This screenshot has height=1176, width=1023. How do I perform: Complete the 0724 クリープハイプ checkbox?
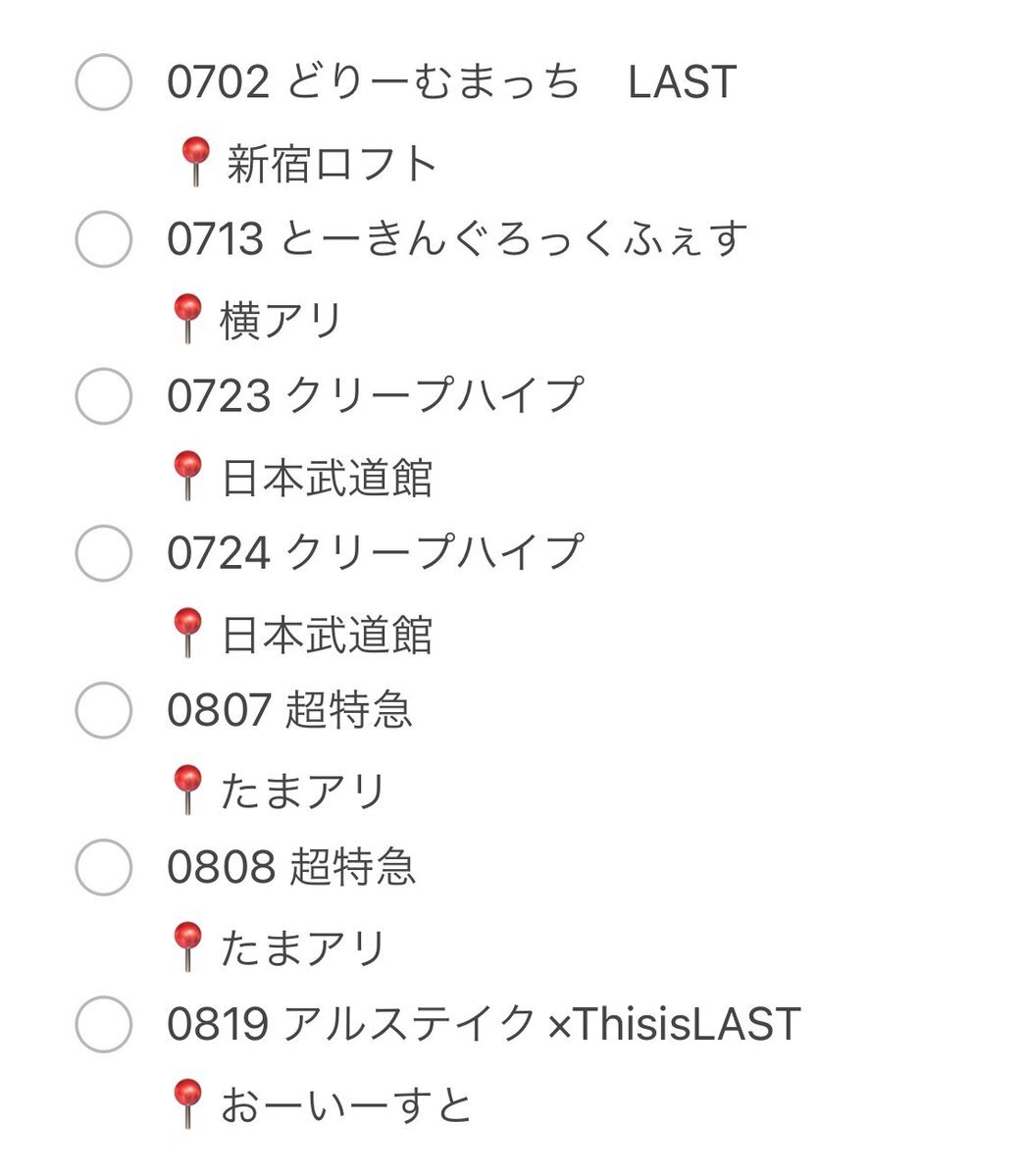pyautogui.click(x=104, y=553)
